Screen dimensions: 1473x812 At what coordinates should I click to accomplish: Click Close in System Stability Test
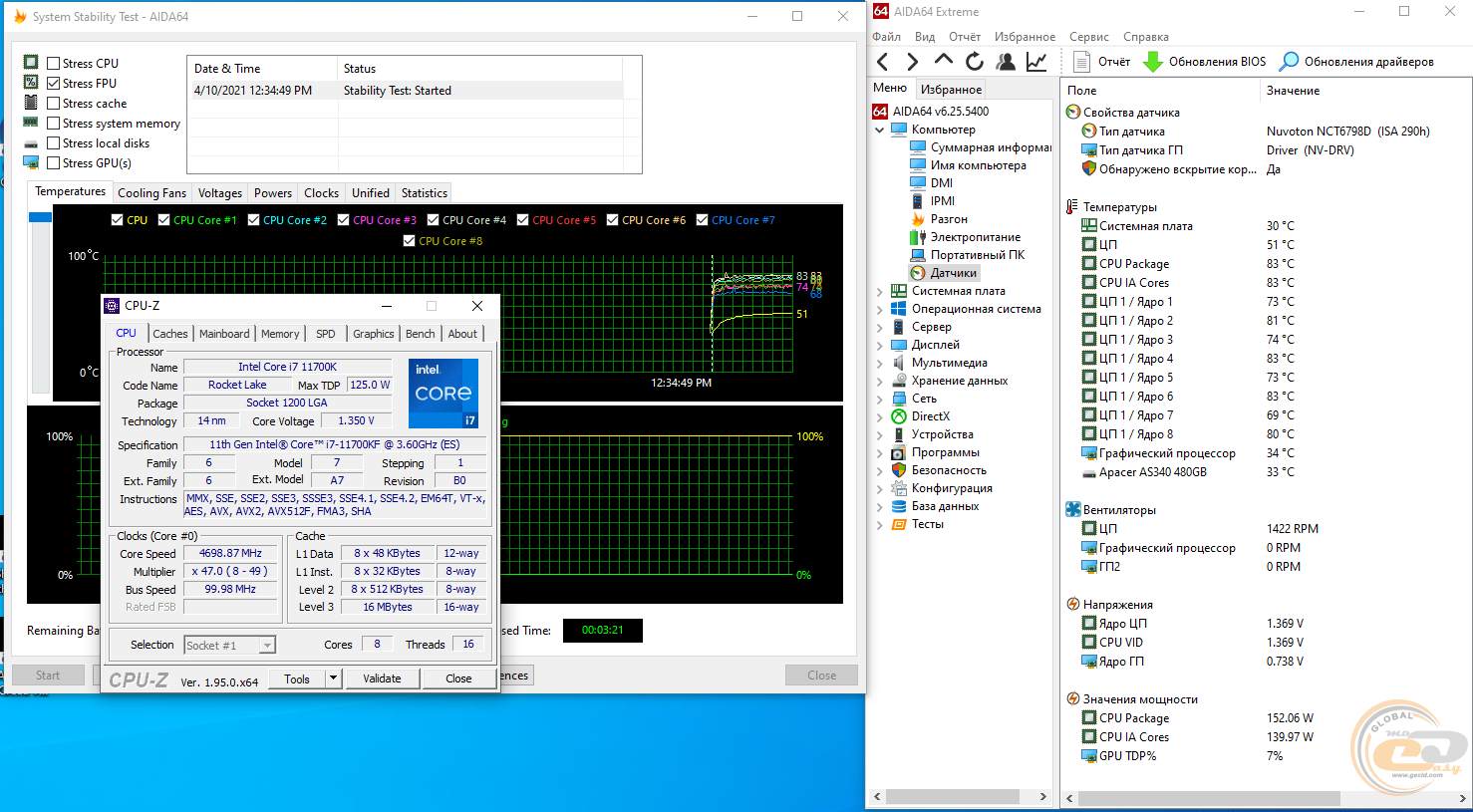pyautogui.click(x=821, y=676)
